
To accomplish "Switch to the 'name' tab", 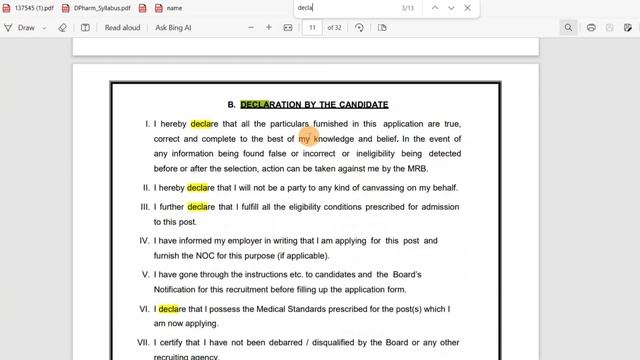I will pyautogui.click(x=169, y=8).
